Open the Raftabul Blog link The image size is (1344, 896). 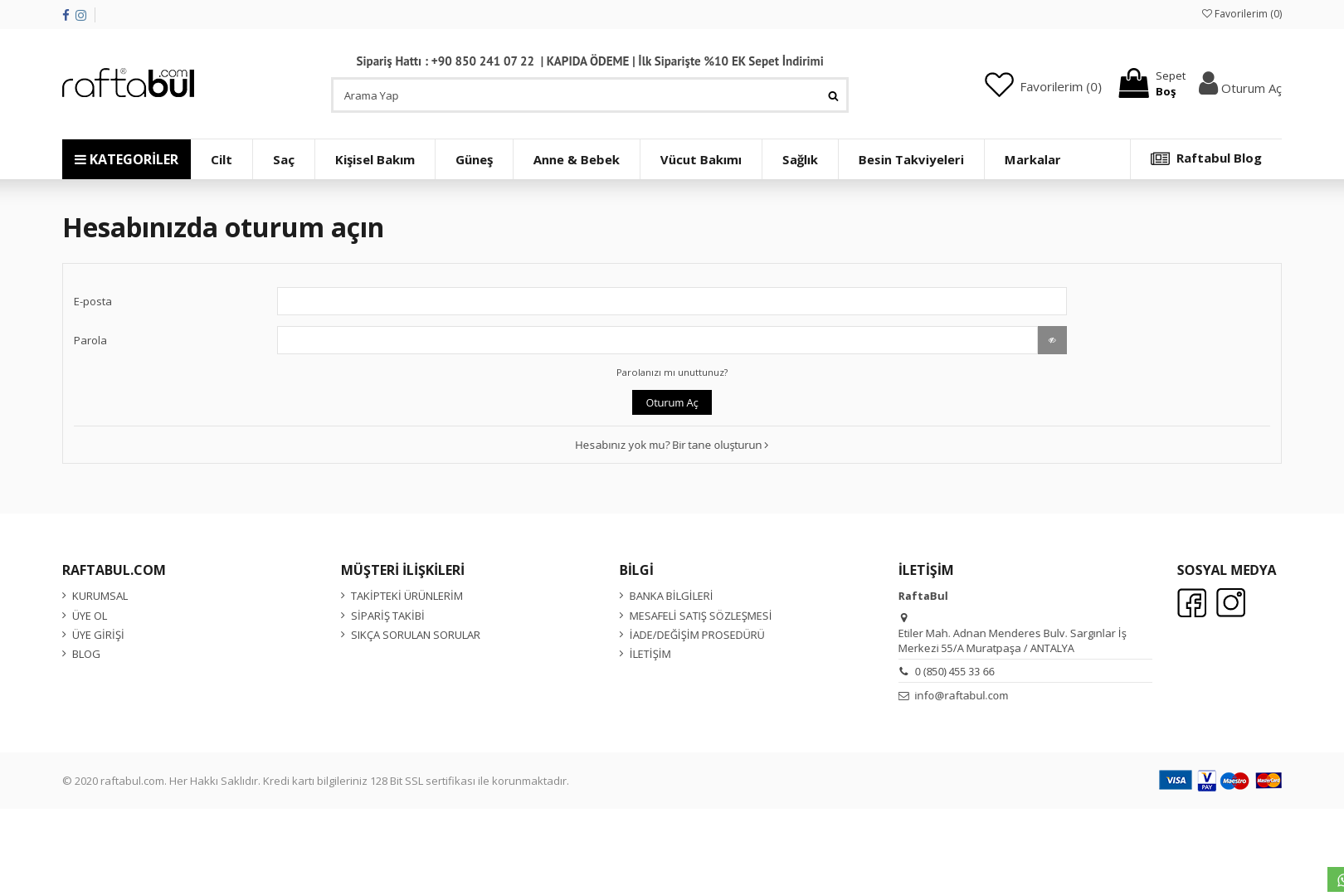coord(1205,158)
